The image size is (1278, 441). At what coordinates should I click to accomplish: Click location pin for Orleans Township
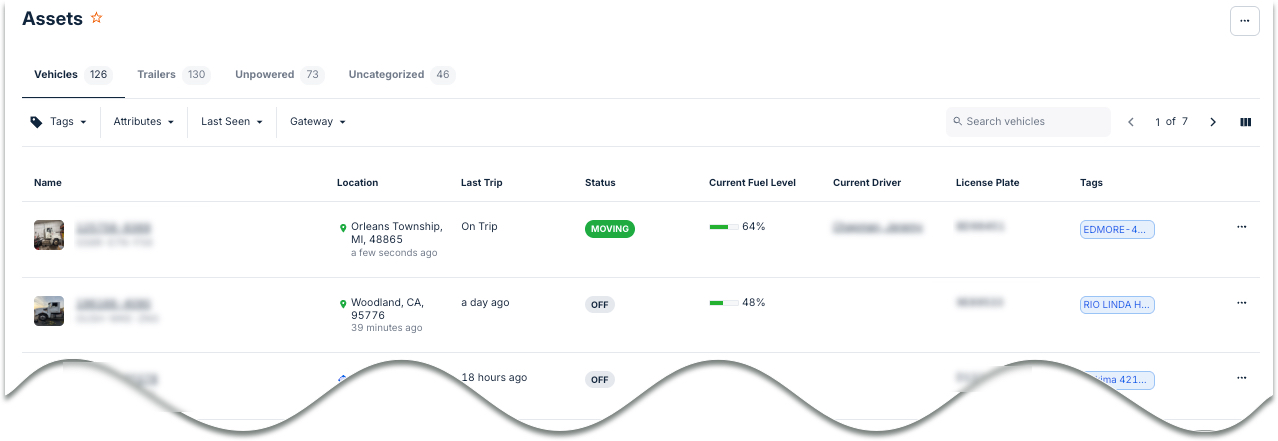(x=343, y=228)
